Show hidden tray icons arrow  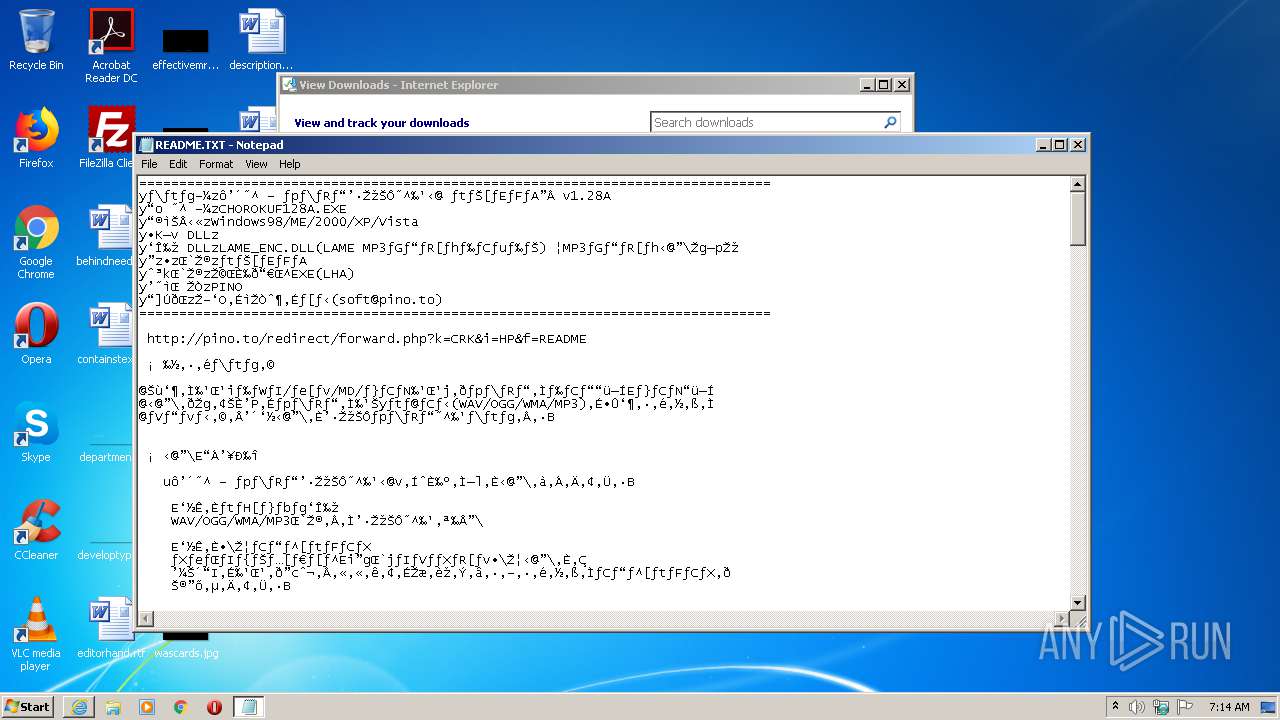[x=1115, y=707]
